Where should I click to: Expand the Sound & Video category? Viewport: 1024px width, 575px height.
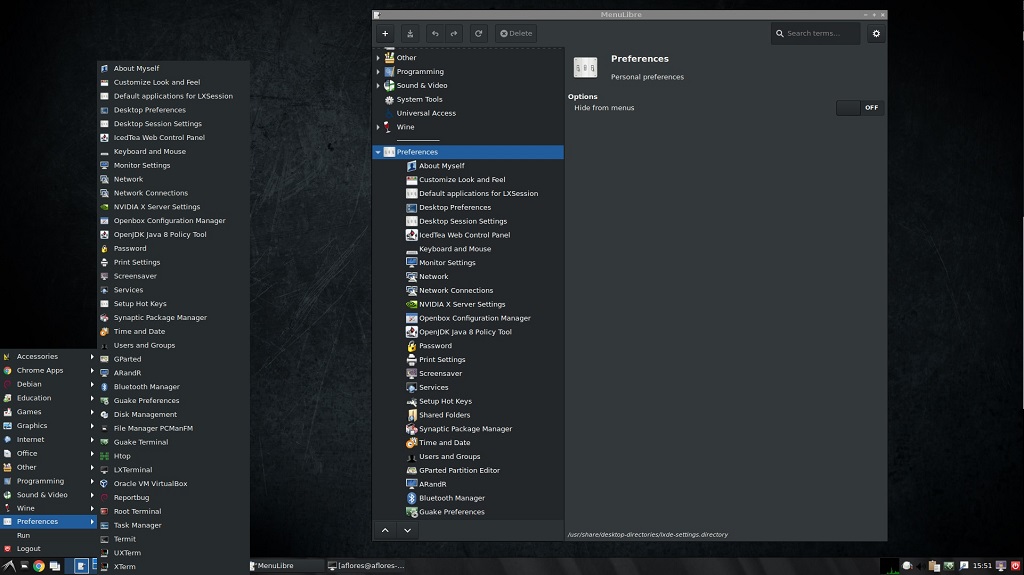tap(378, 86)
